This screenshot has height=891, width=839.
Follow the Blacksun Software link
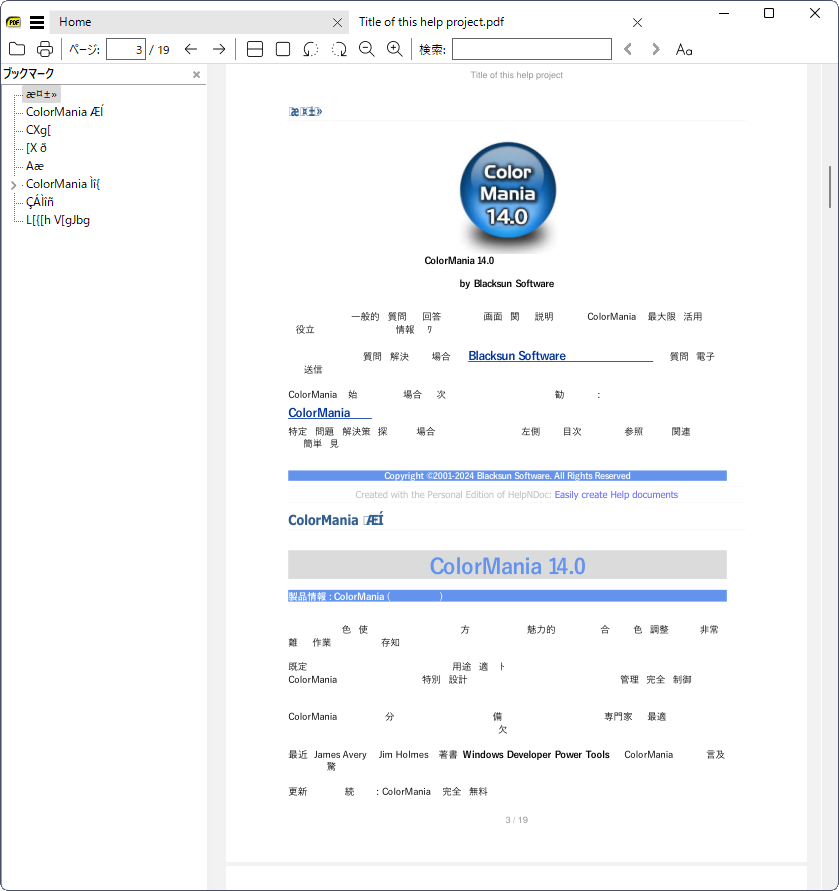tap(560, 356)
